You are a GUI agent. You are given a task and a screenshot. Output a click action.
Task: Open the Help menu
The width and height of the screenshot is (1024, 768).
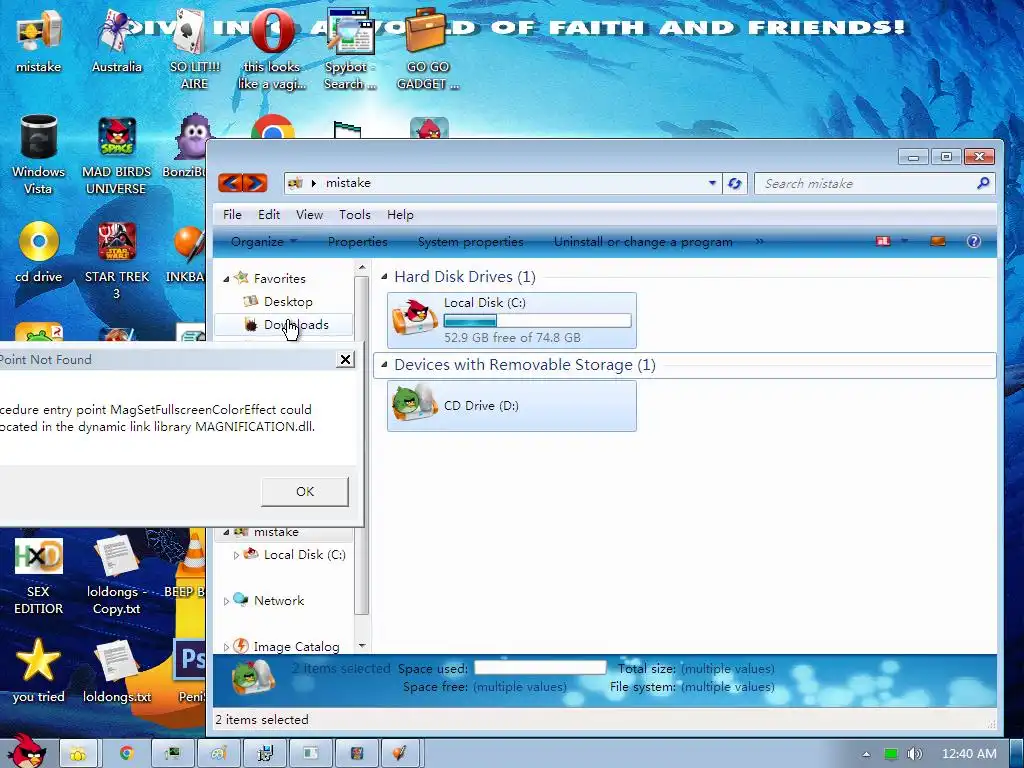tap(400, 215)
